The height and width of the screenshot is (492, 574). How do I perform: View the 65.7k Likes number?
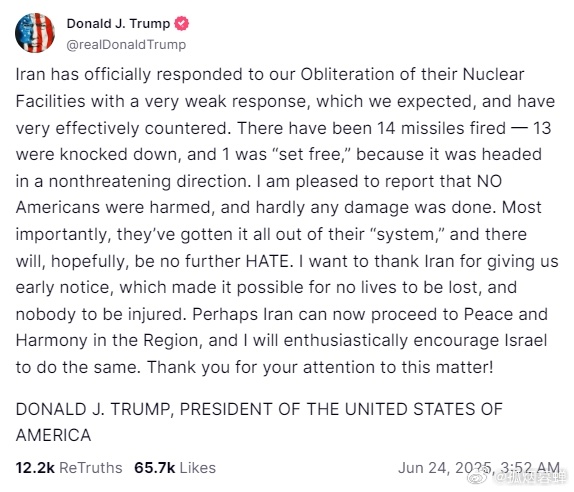[x=154, y=468]
